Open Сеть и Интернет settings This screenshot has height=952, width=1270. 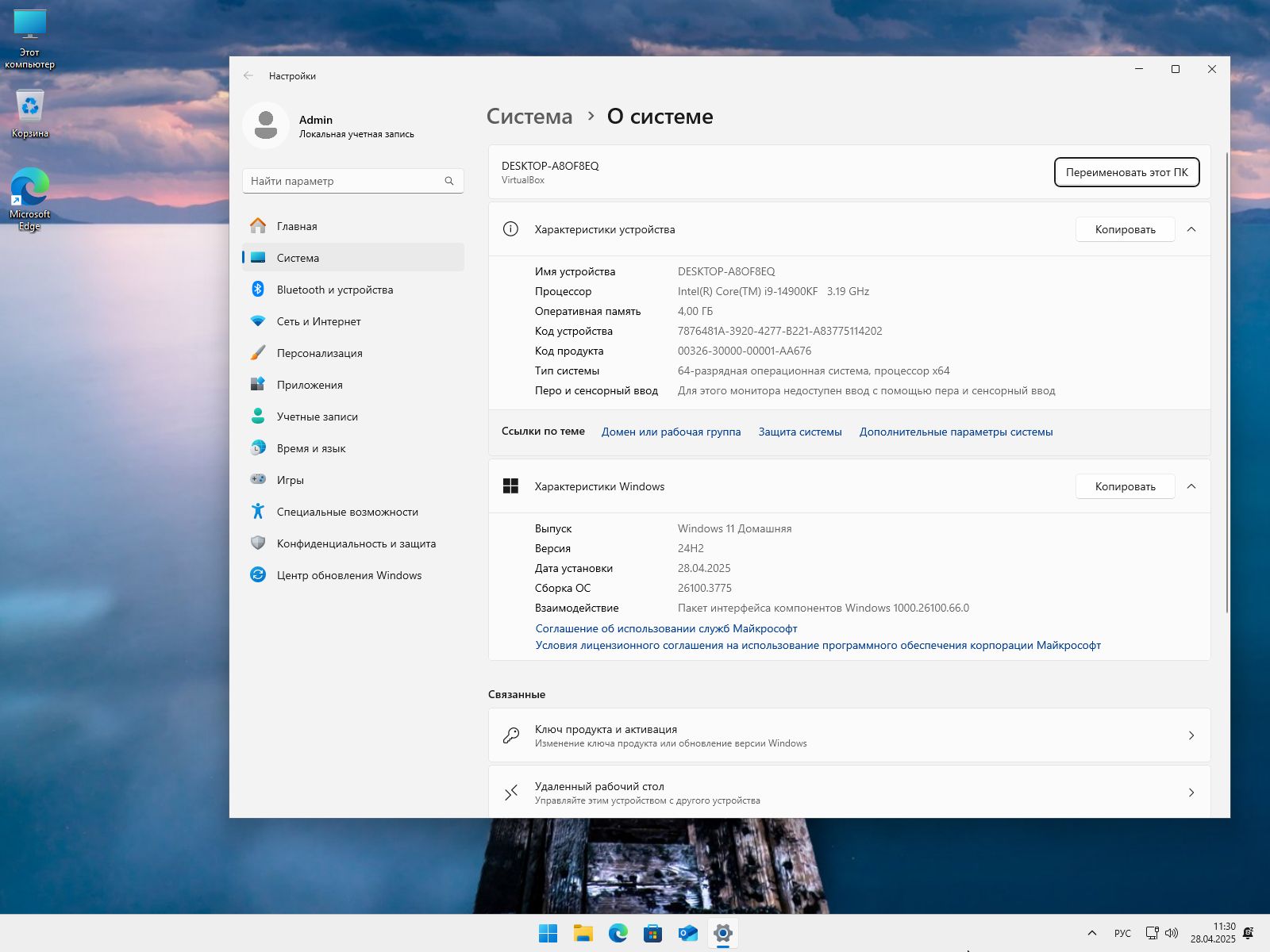click(353, 321)
